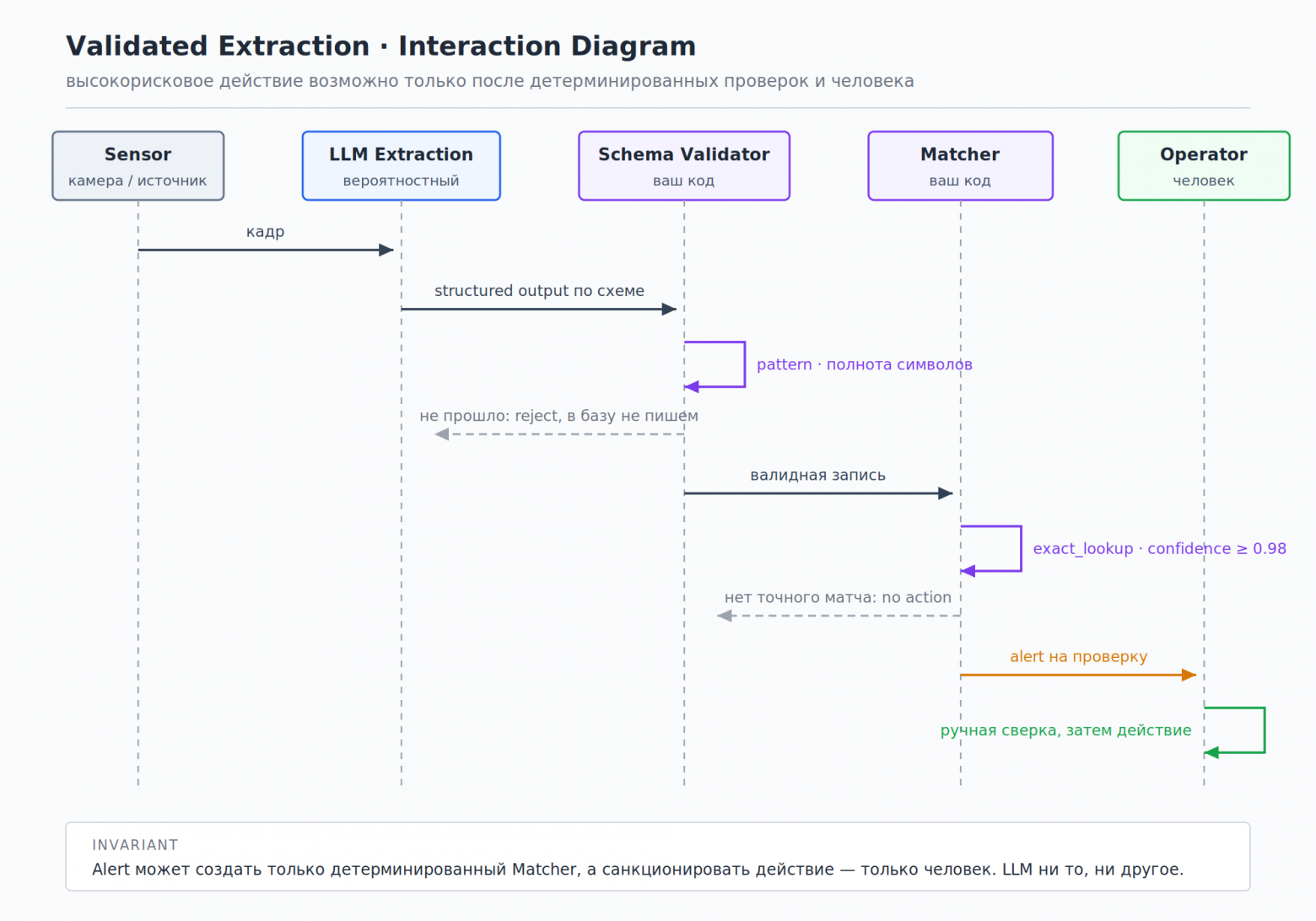Select the exact_lookup self-loop arrow
This screenshot has height=921, width=1316.
pyautogui.click(x=991, y=548)
